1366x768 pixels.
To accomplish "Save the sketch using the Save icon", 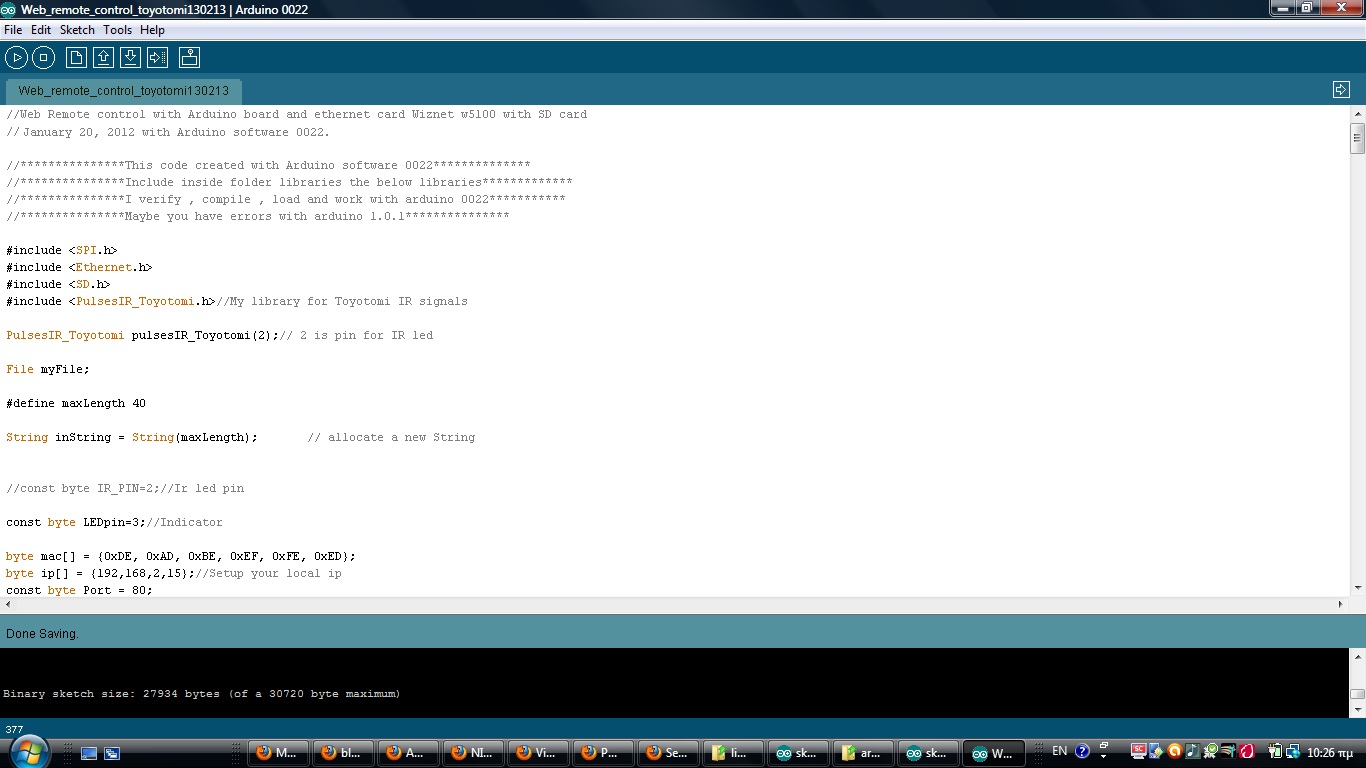I will pos(130,57).
